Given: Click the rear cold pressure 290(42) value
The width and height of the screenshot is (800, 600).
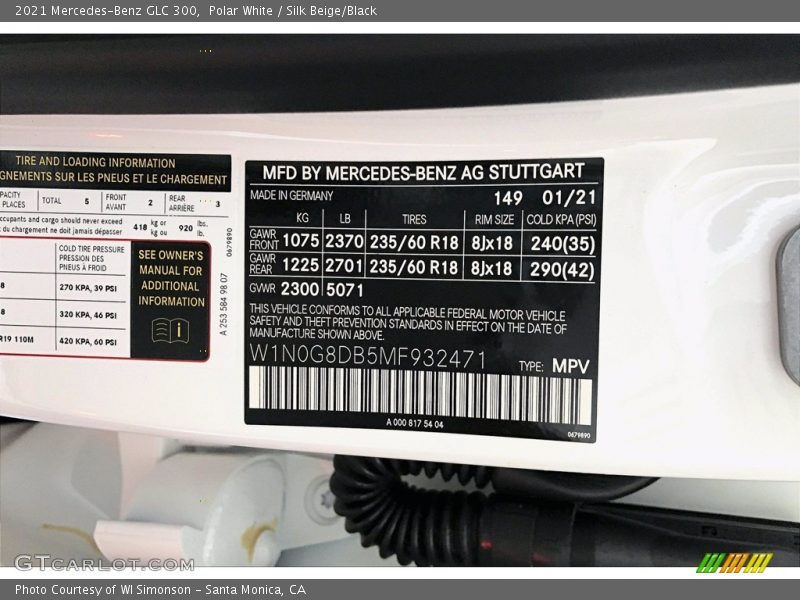Looking at the screenshot, I should click(x=562, y=269).
